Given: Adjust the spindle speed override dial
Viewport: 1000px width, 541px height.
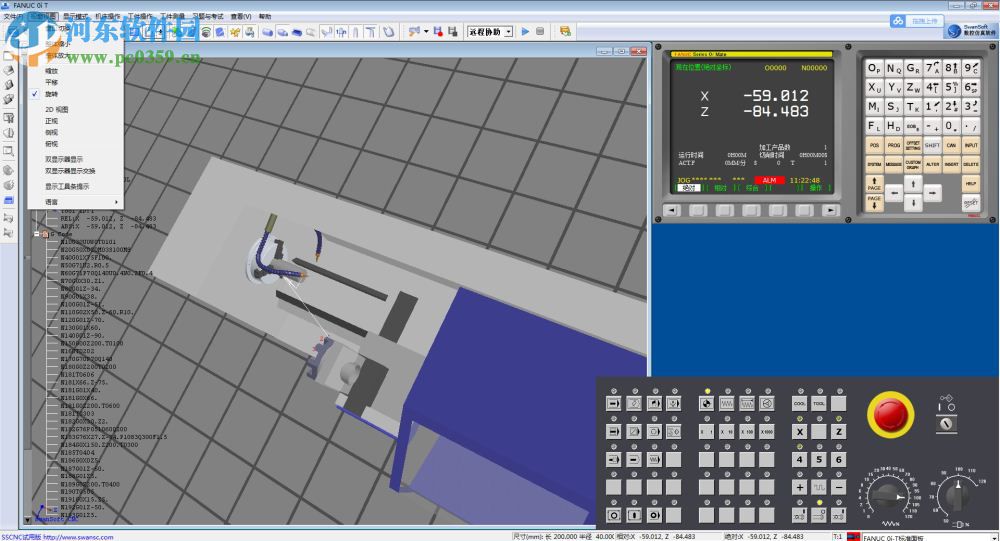Looking at the screenshot, I should pos(957,495).
